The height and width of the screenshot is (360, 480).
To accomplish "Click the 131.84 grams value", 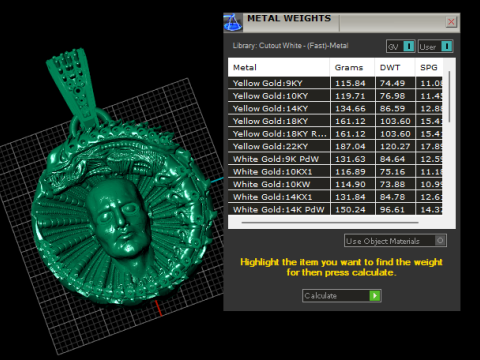I will point(350,197).
